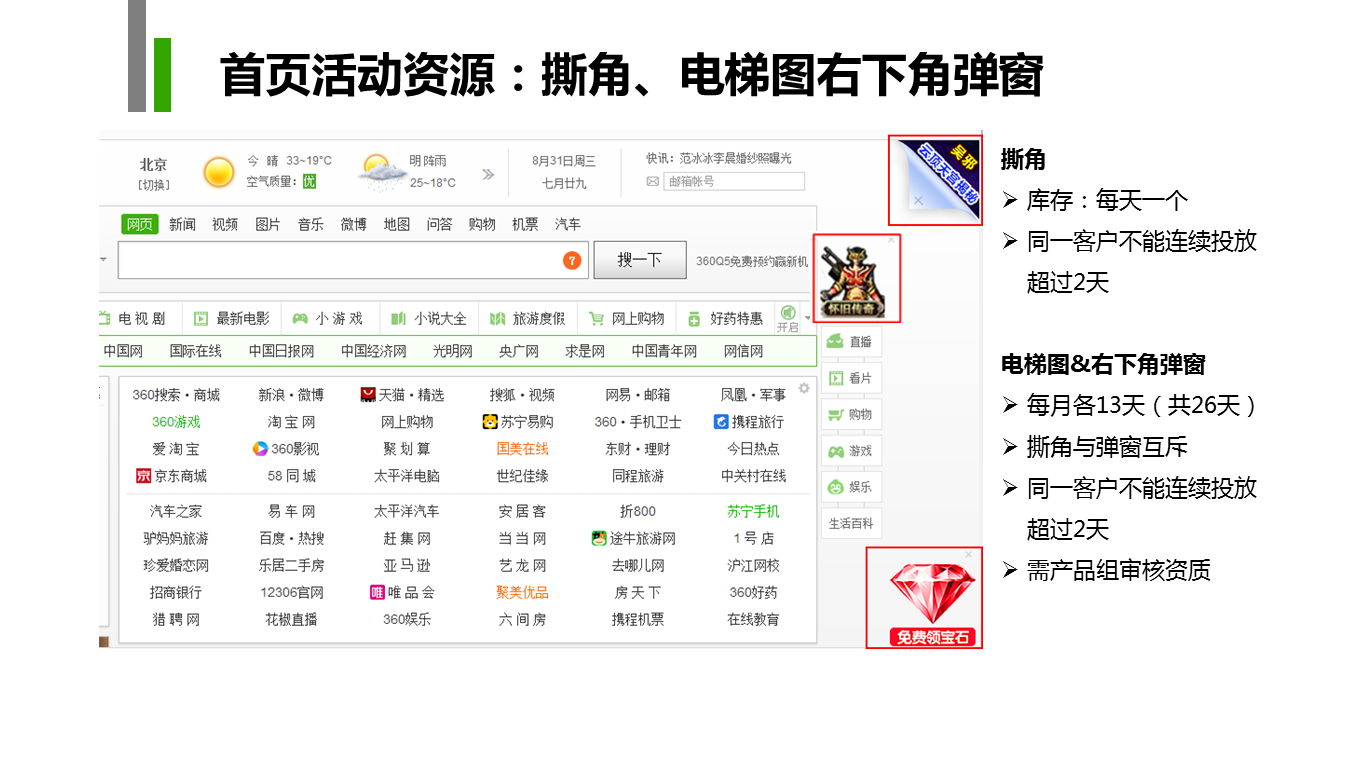Open the 看片 sidebar icon

(836, 379)
